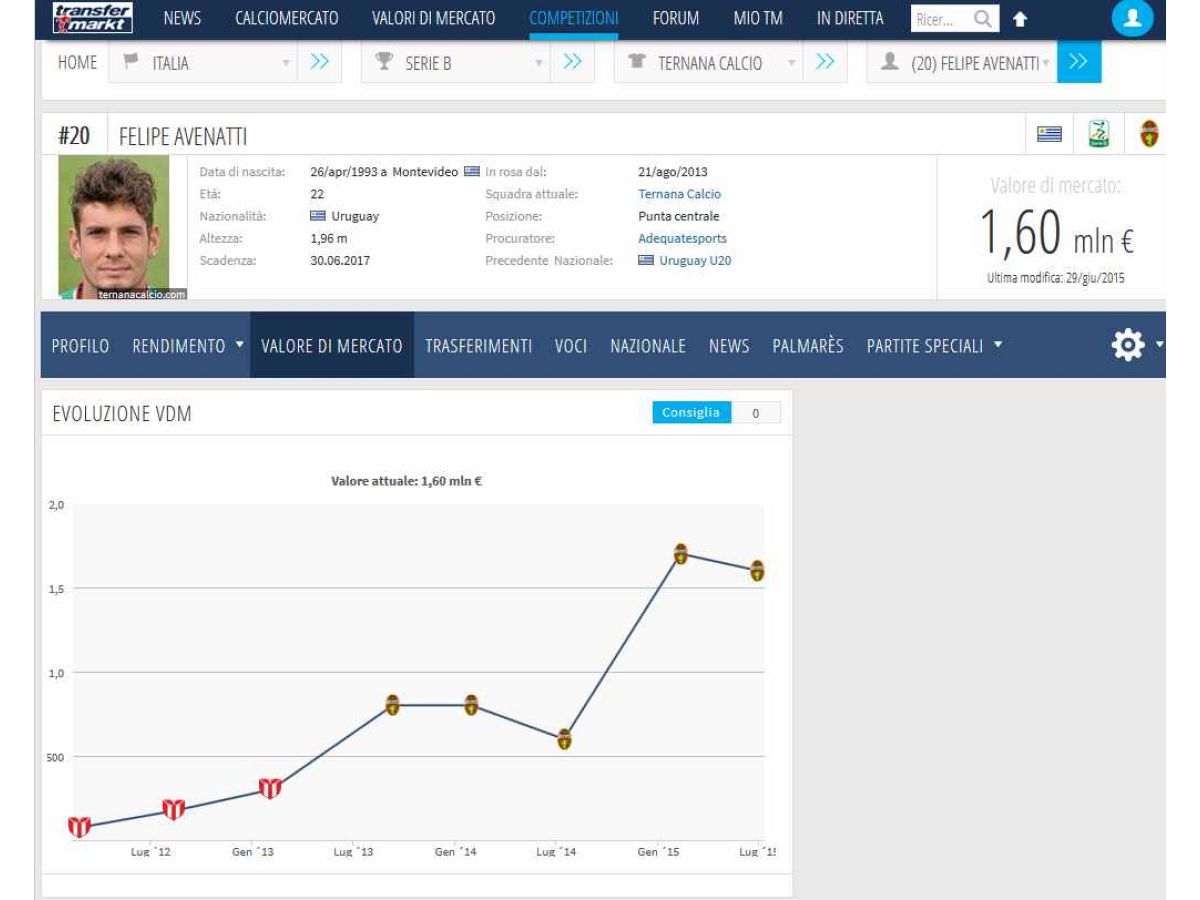Click the search magnifier icon
Viewport: 1200px width, 900px height.
pyautogui.click(x=983, y=19)
